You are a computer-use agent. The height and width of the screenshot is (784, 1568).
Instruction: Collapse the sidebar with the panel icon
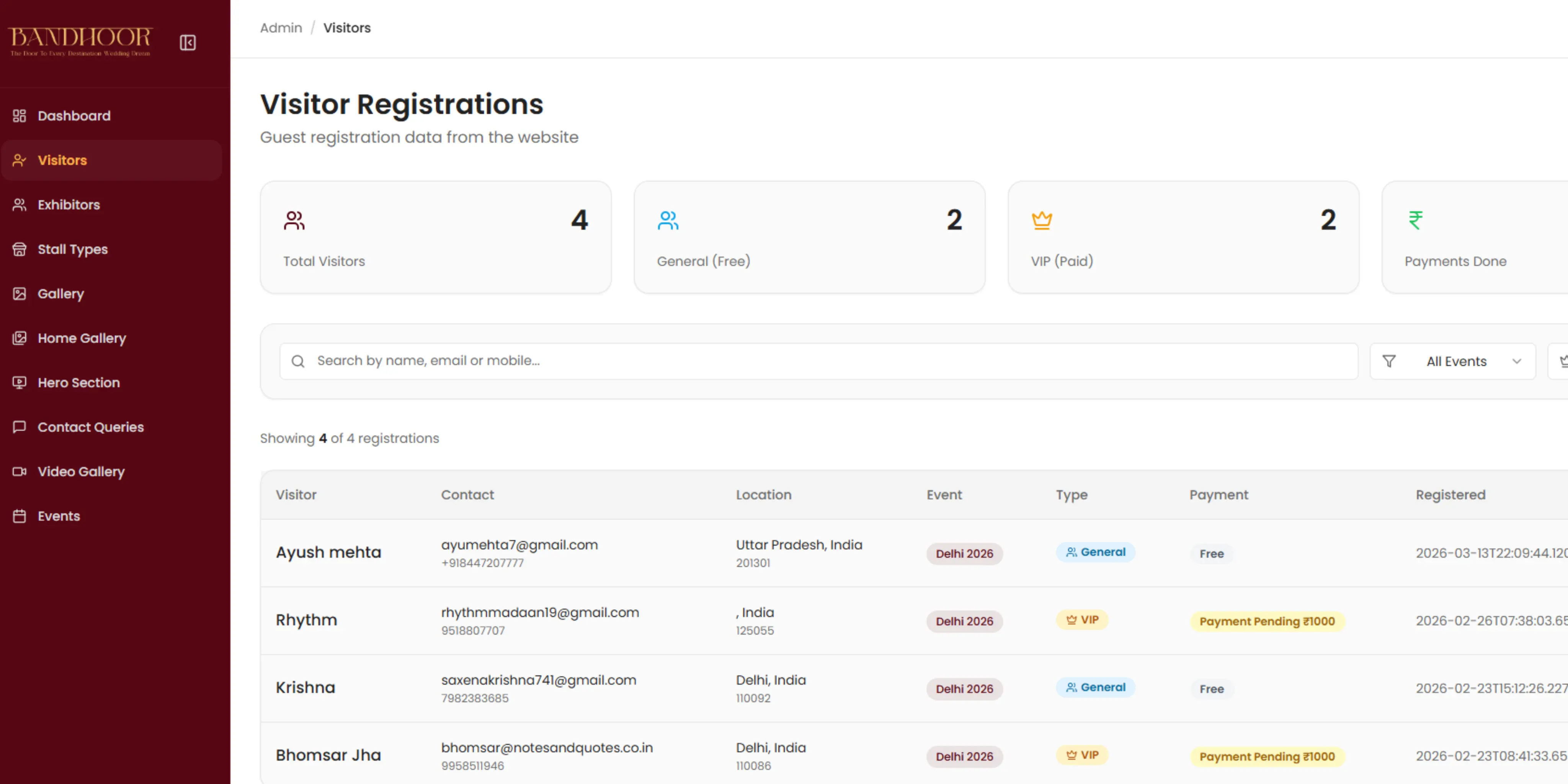tap(188, 42)
